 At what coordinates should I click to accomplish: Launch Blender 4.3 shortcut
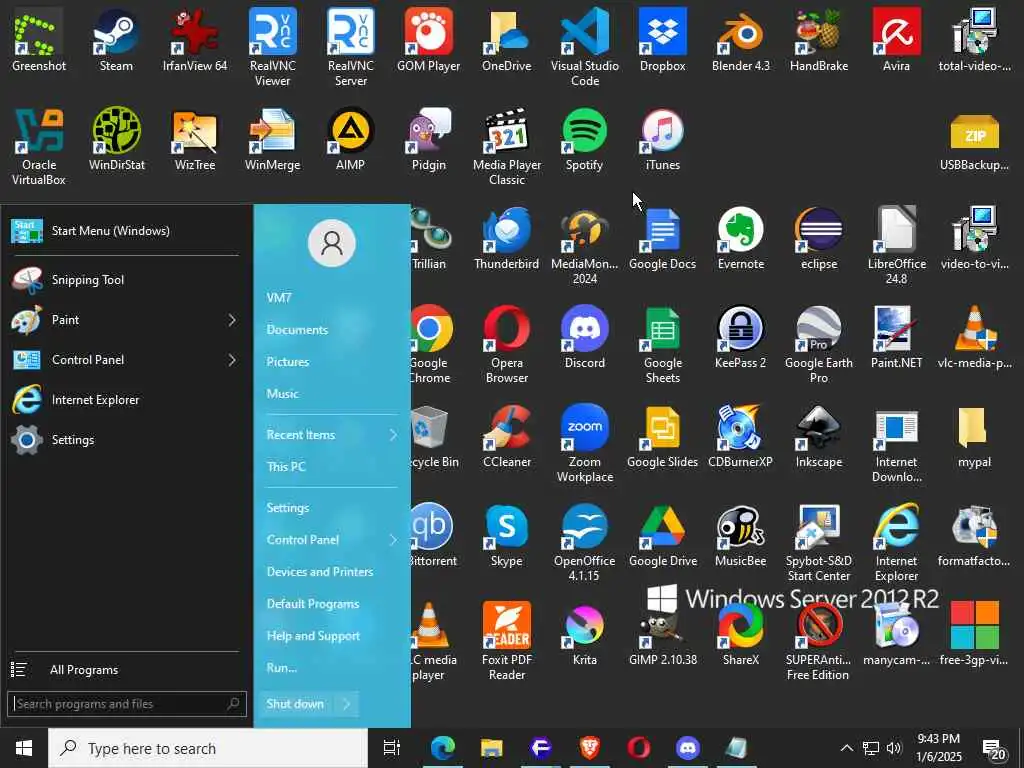(x=741, y=39)
